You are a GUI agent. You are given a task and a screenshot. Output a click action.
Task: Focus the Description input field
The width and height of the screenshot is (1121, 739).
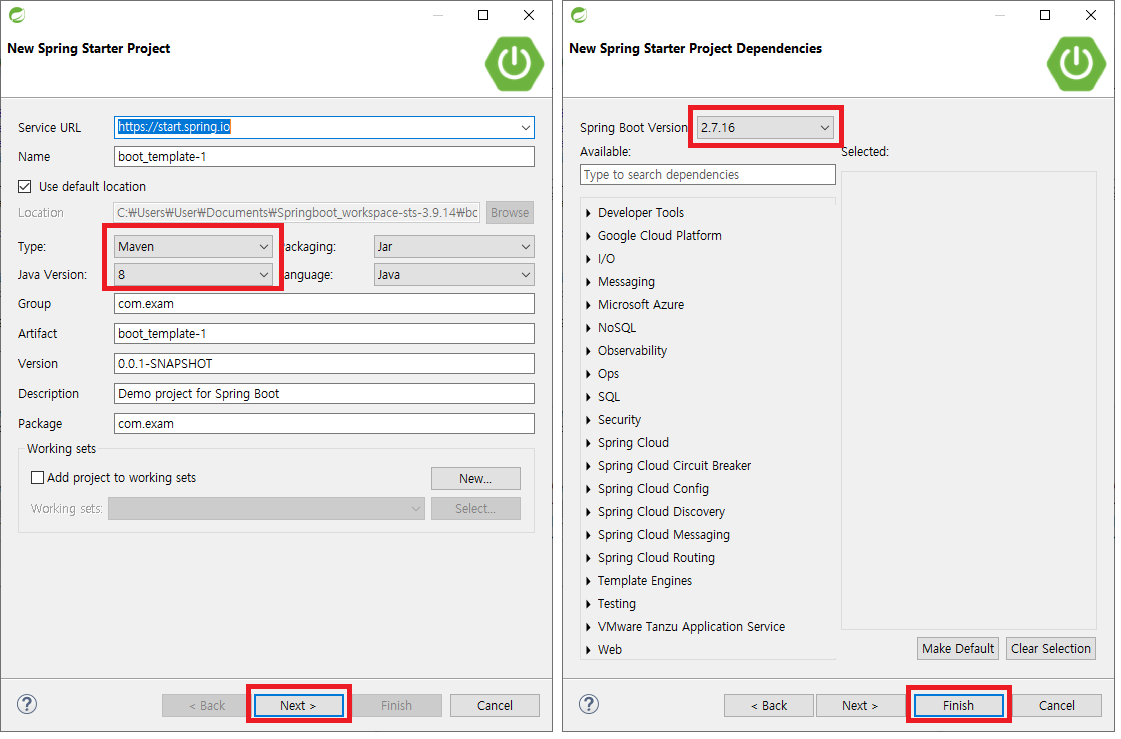coord(326,395)
